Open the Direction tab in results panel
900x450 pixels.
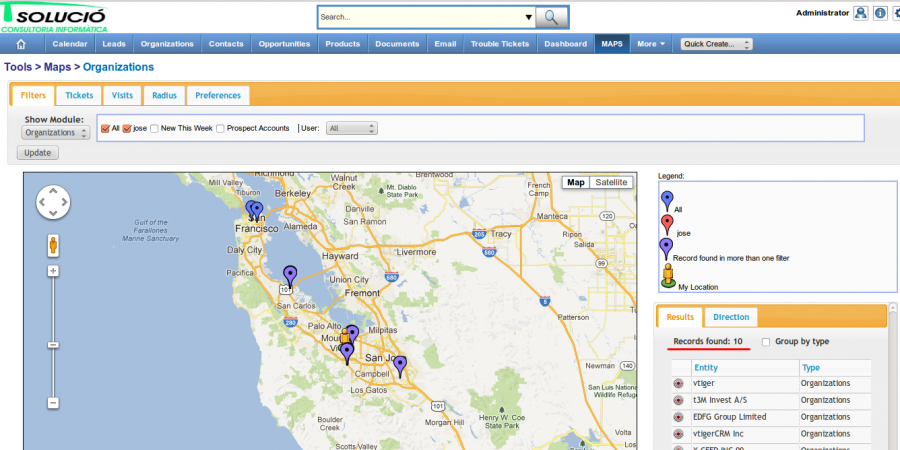tap(730, 317)
